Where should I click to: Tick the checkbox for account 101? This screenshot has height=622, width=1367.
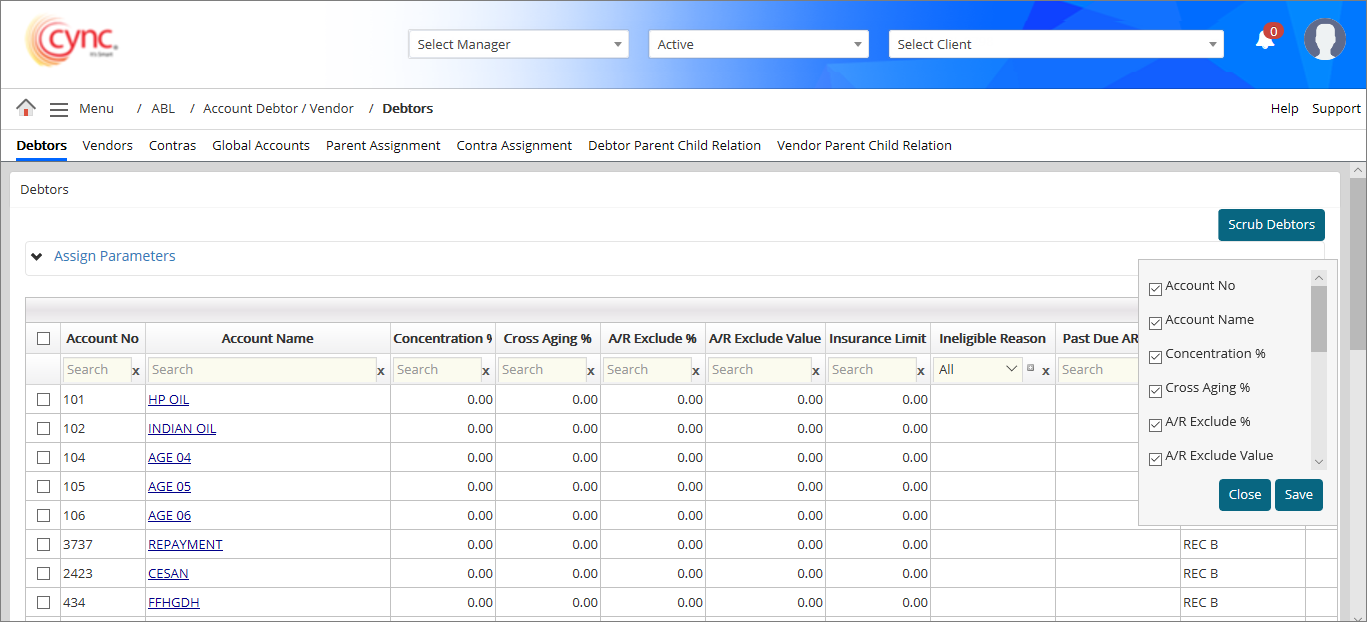tap(43, 400)
